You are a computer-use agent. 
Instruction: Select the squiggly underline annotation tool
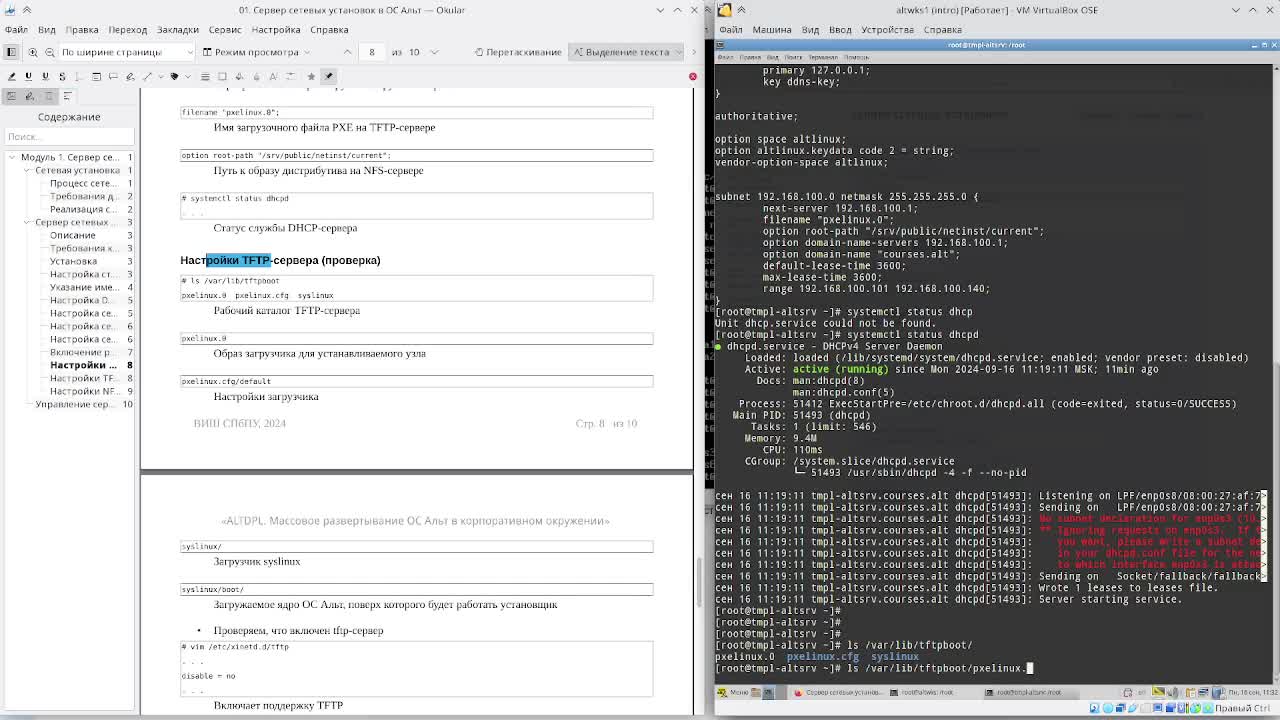[x=45, y=76]
